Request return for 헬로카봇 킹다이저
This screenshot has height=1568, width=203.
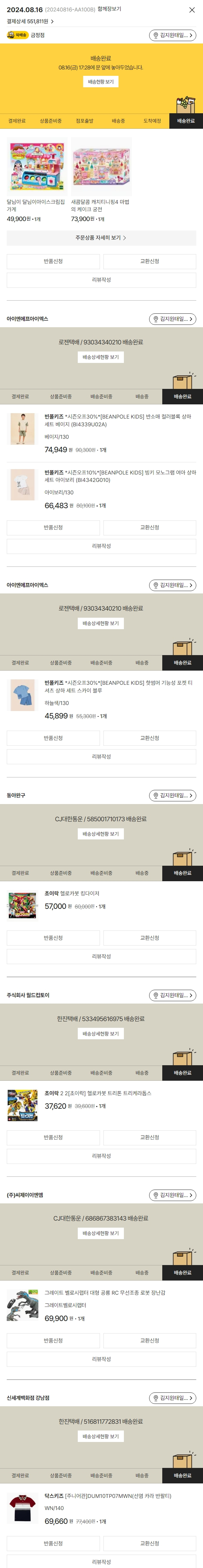point(53,937)
